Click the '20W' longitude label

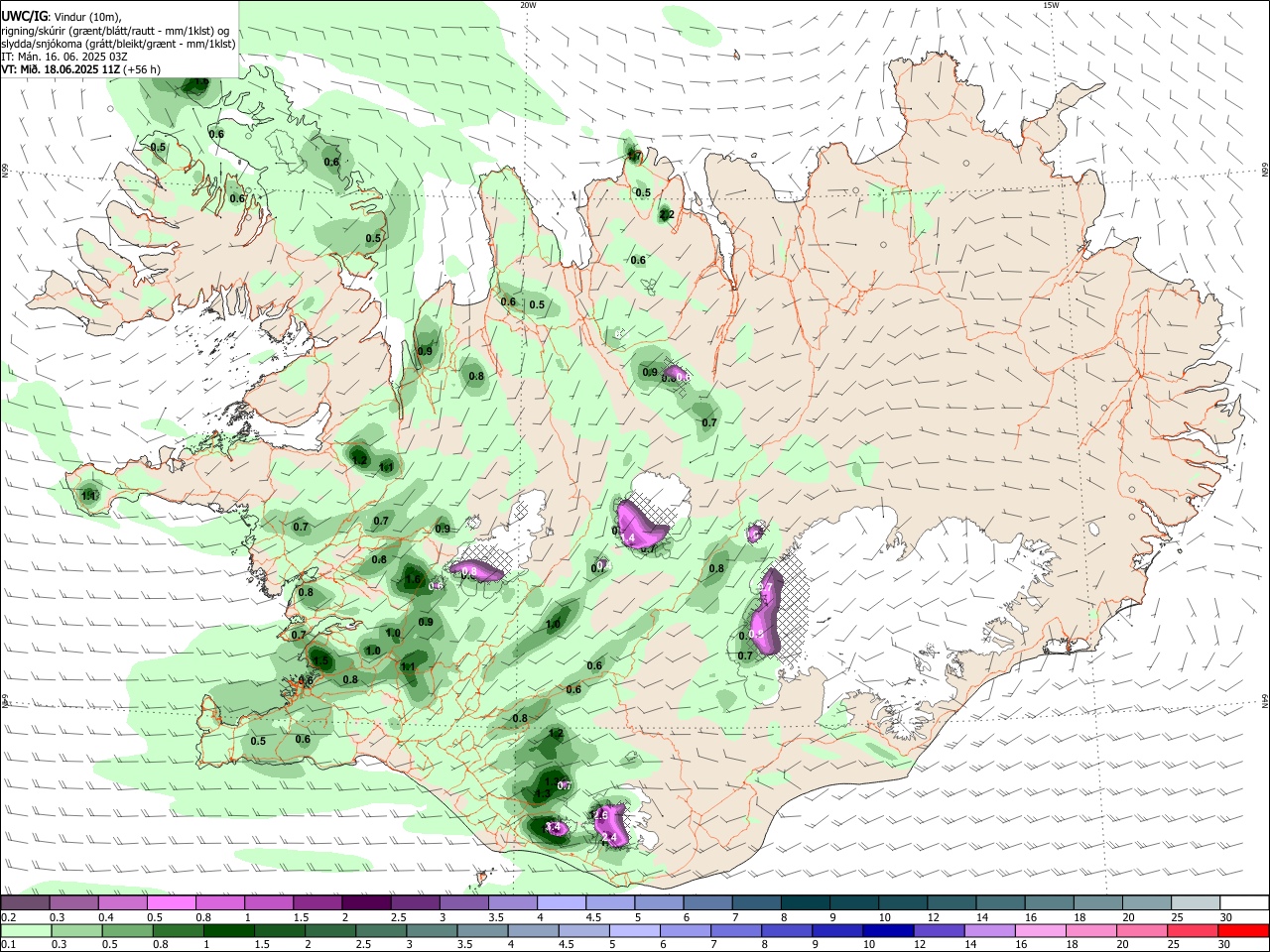(528, 5)
